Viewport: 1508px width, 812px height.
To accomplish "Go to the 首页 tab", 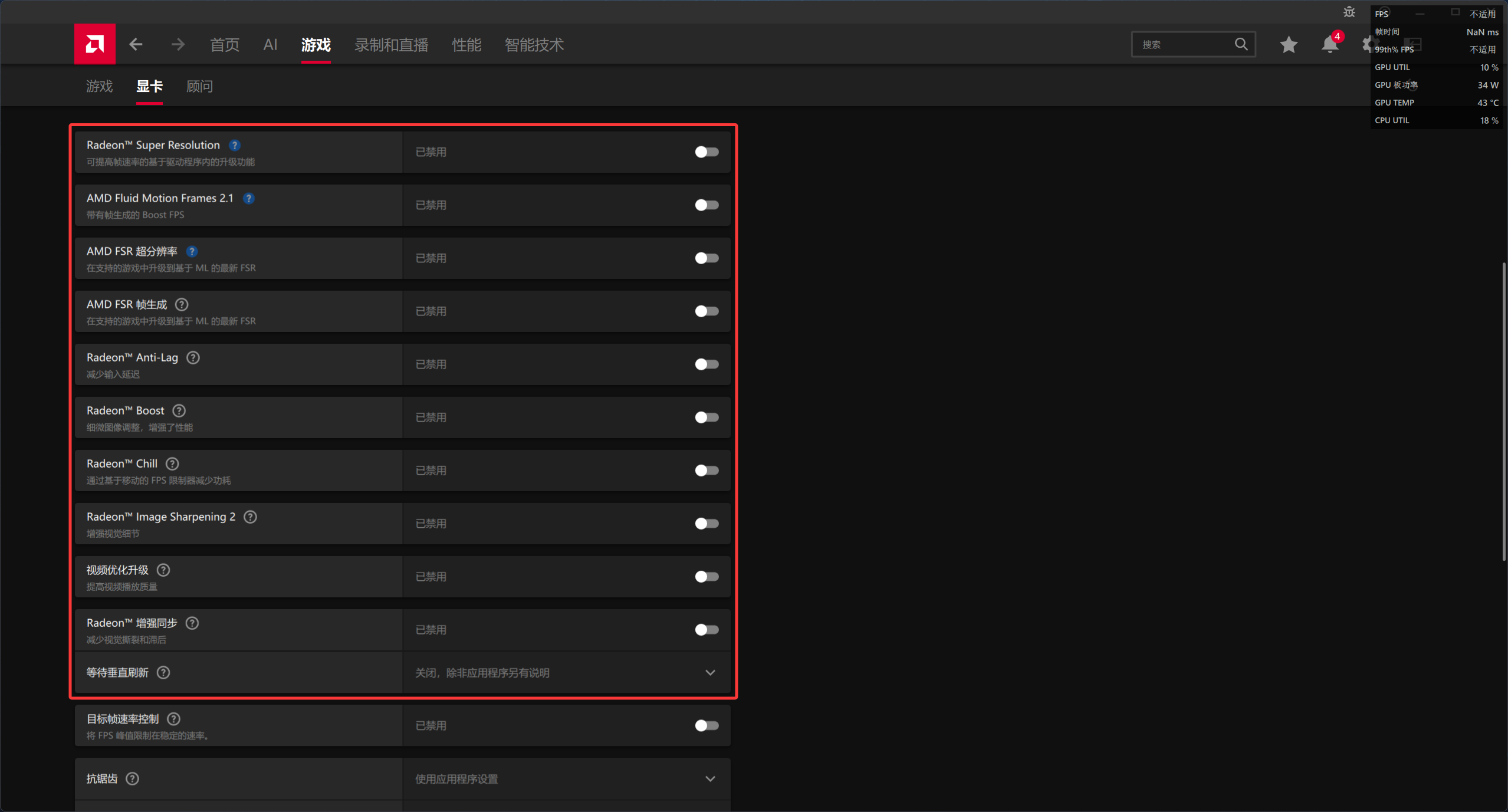I will 225,45.
